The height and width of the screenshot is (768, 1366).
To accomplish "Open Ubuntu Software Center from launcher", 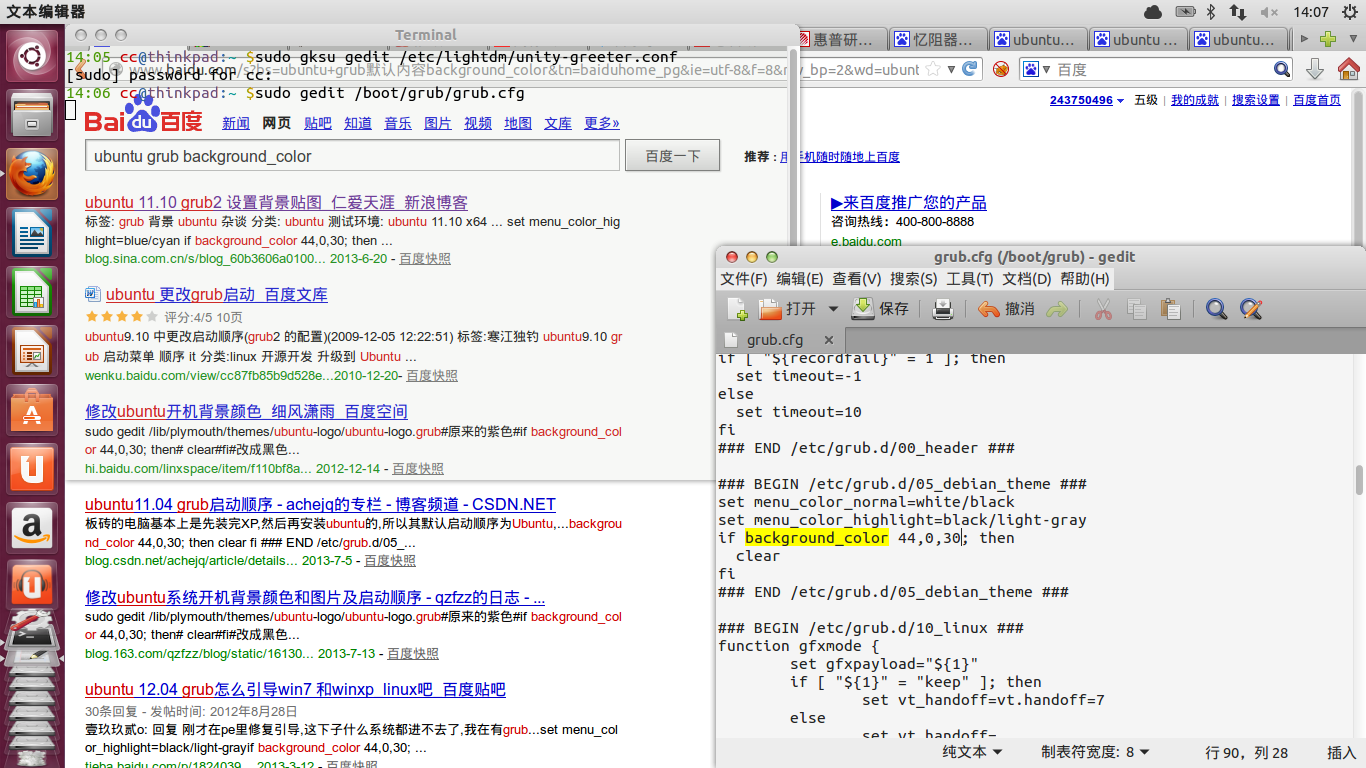I will tap(33, 409).
